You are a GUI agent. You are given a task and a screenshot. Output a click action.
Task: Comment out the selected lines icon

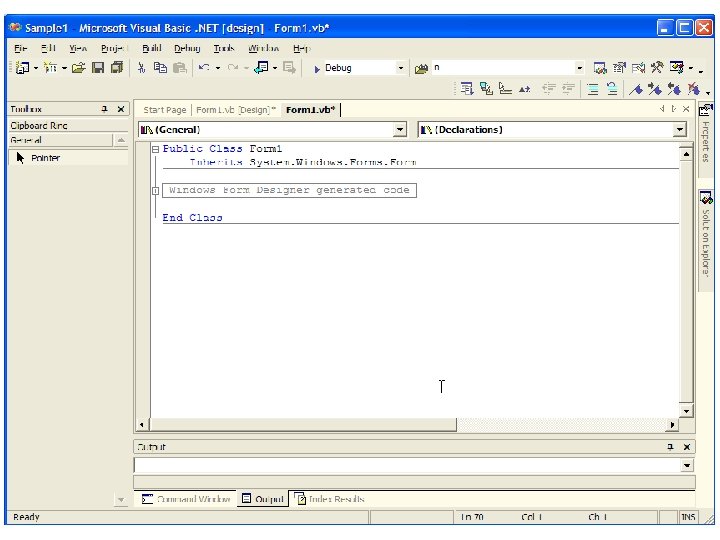click(593, 89)
